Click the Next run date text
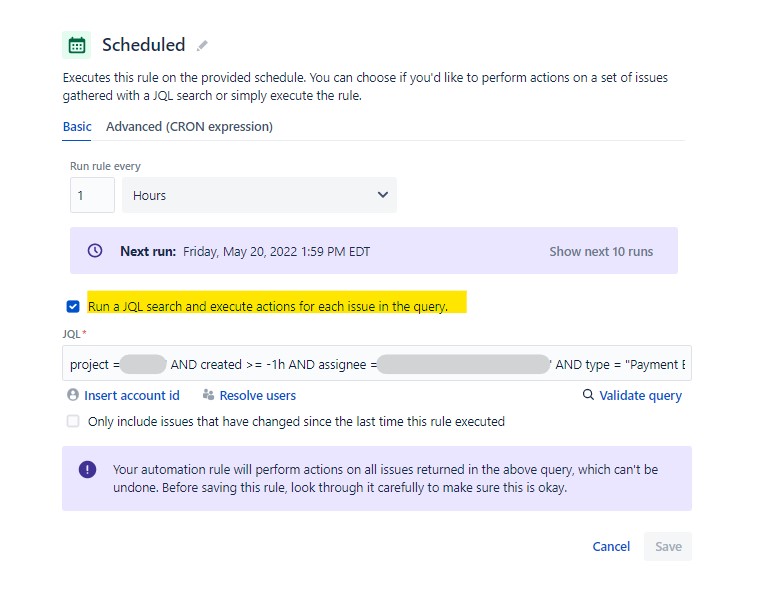 pyautogui.click(x=277, y=252)
